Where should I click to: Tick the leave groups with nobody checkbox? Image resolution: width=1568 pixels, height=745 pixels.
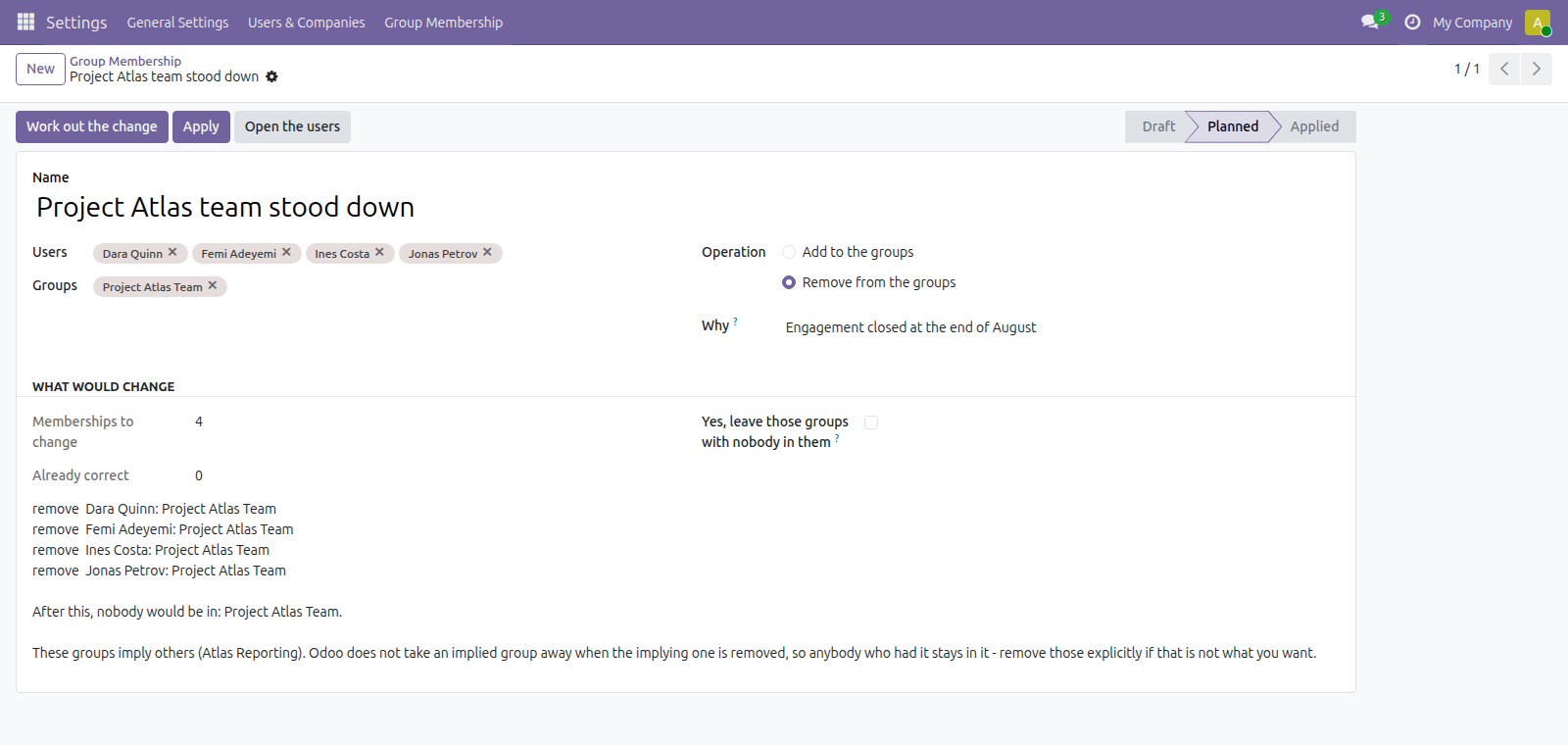871,422
